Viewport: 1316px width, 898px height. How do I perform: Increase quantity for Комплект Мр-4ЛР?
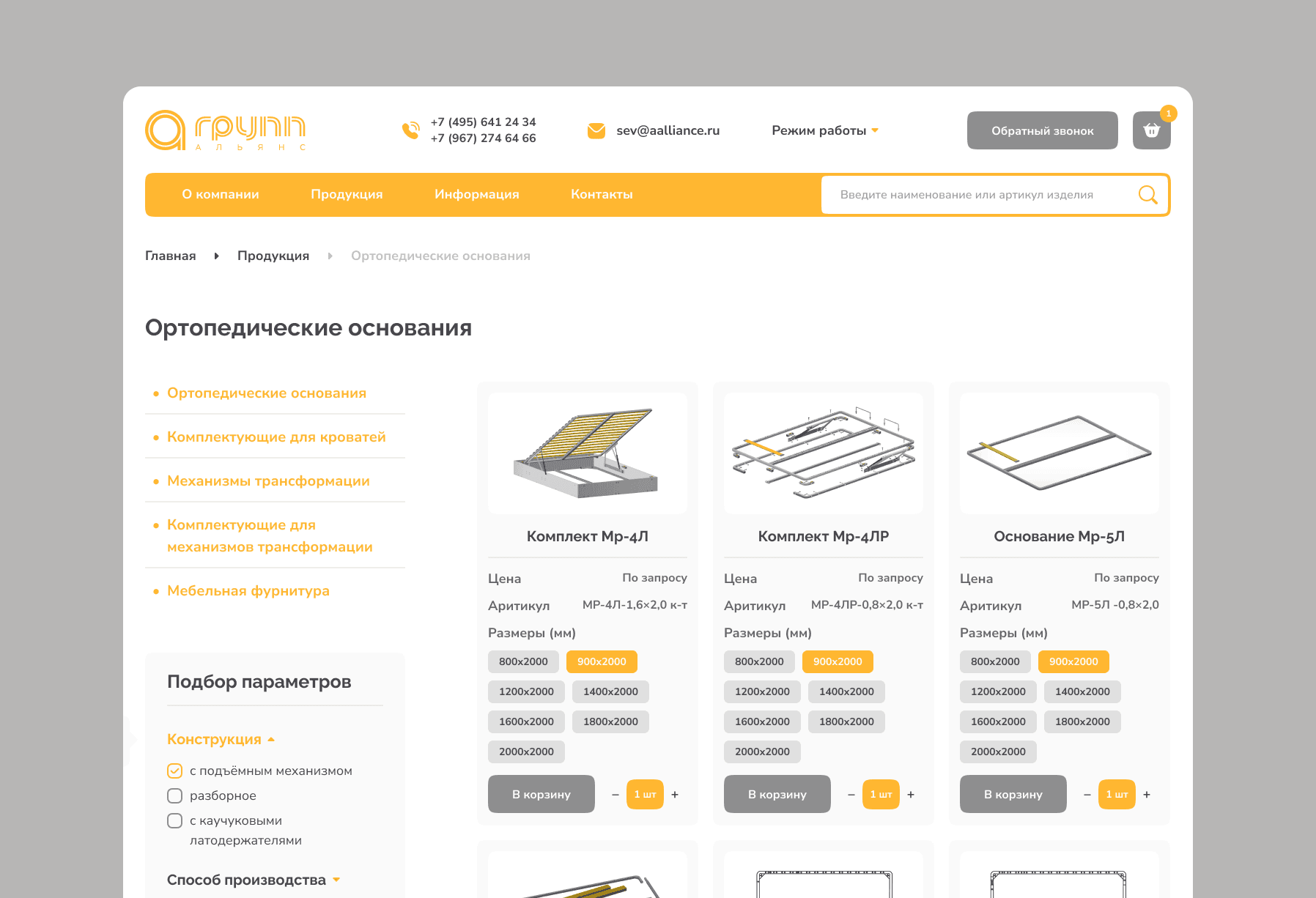click(x=911, y=795)
